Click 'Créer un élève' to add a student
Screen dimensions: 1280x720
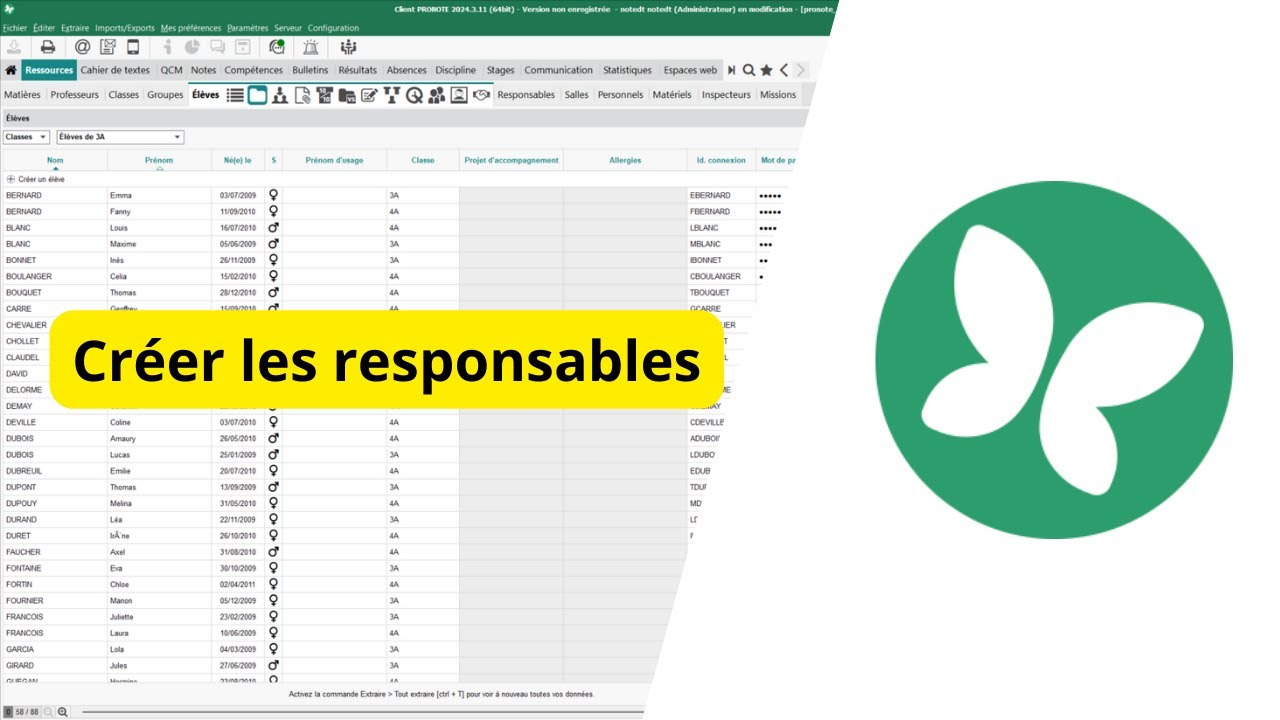pyautogui.click(x=36, y=179)
